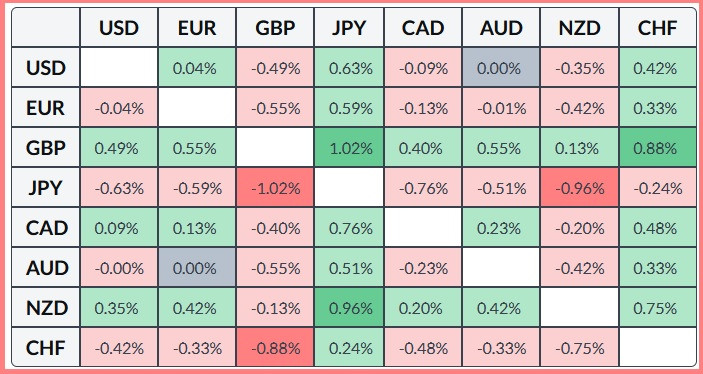The height and width of the screenshot is (374, 703).
Task: Select the CHF column header
Action: (x=657, y=27)
